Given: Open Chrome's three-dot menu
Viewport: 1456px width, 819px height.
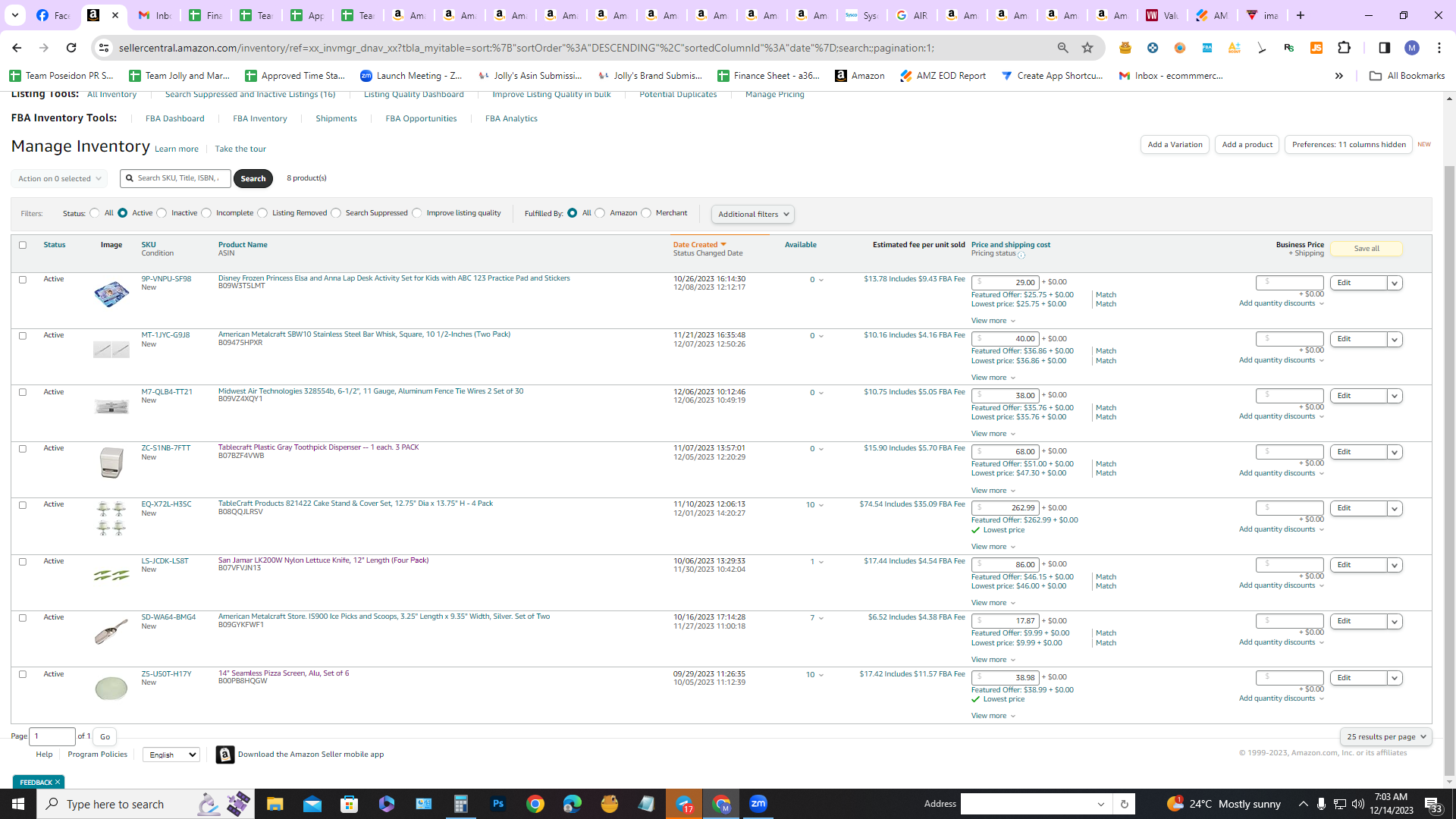Looking at the screenshot, I should [1439, 48].
